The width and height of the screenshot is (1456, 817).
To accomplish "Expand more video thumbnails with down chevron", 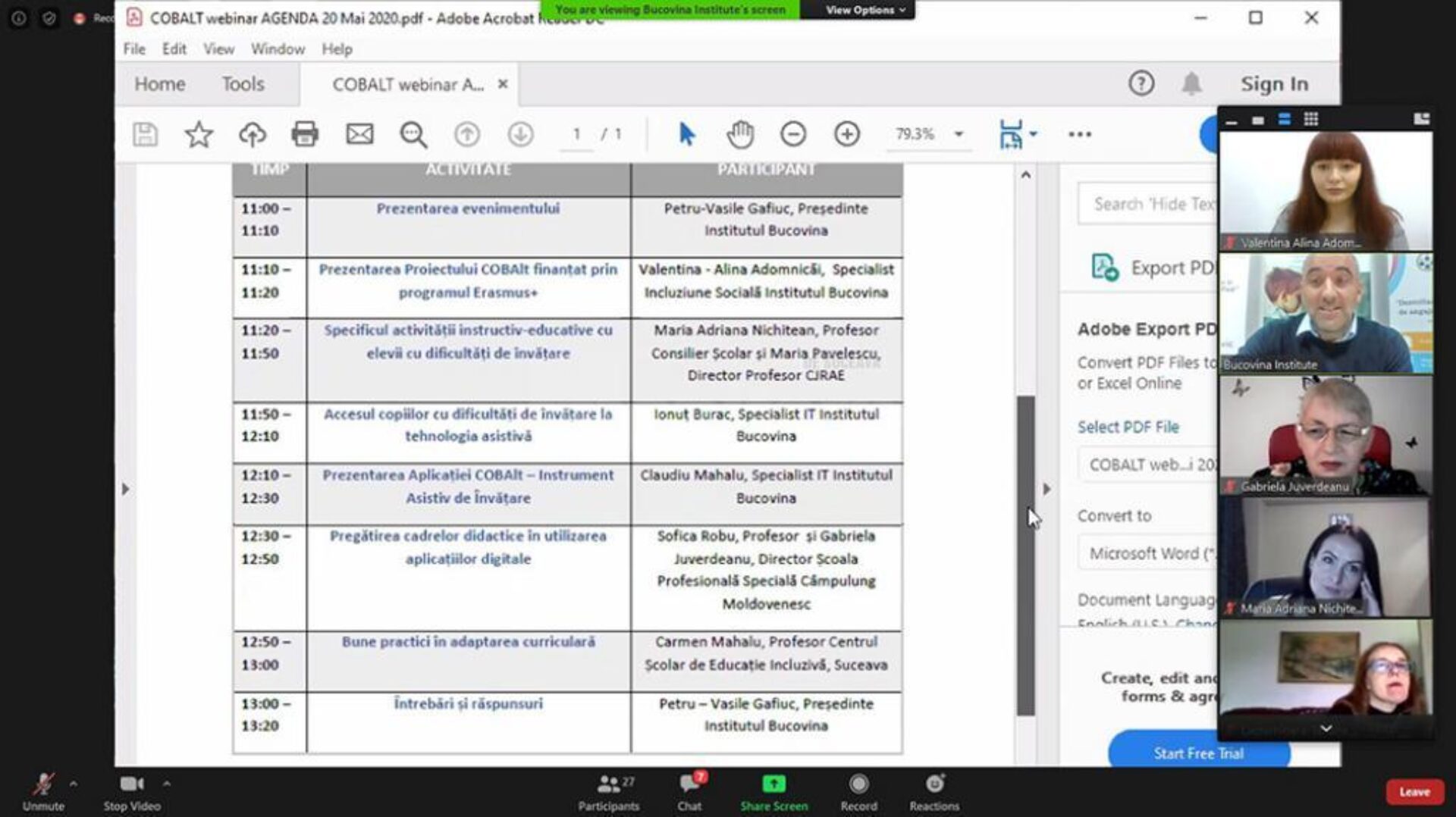I will click(1326, 728).
